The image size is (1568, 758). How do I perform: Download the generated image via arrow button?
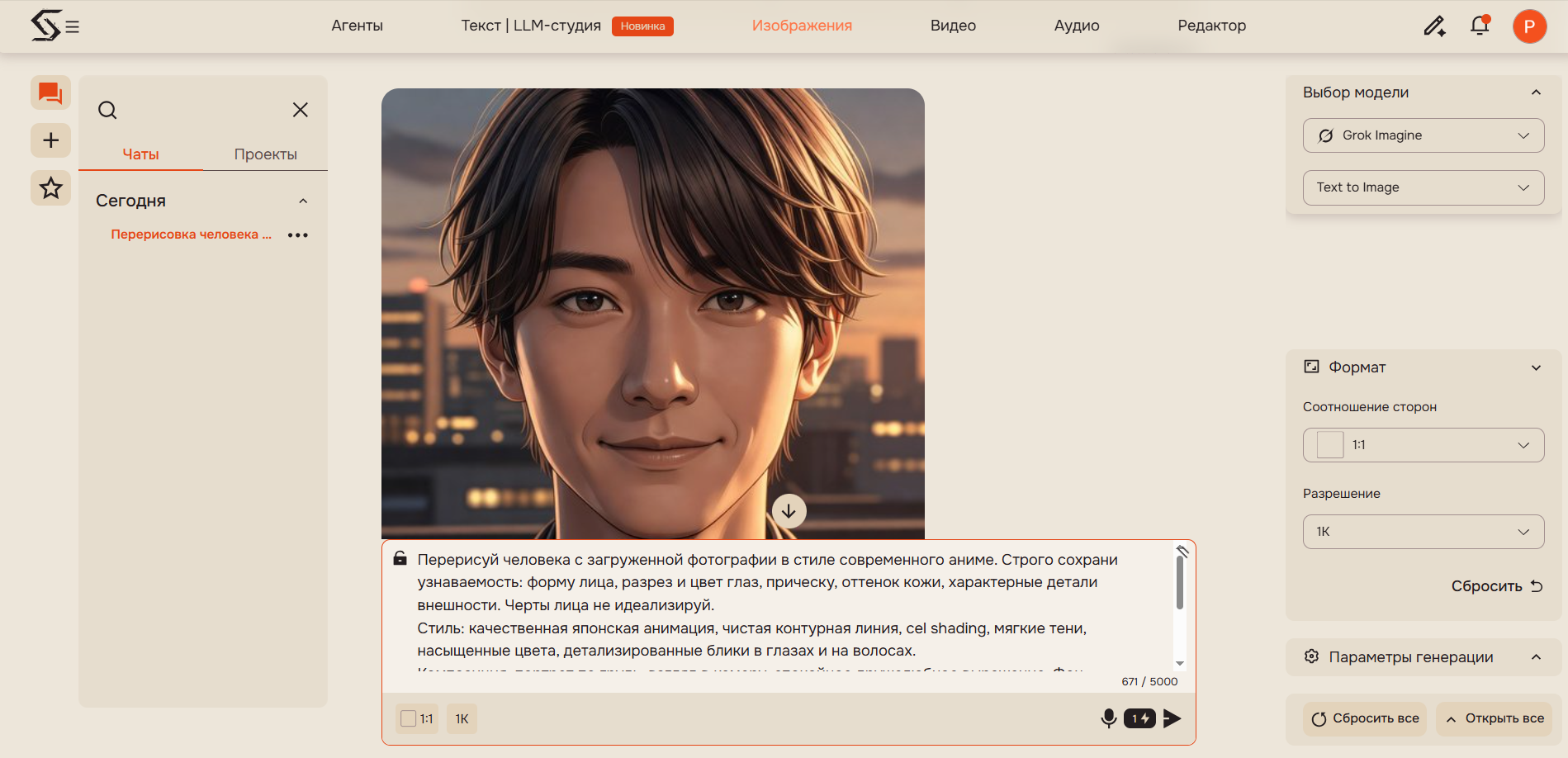click(789, 511)
